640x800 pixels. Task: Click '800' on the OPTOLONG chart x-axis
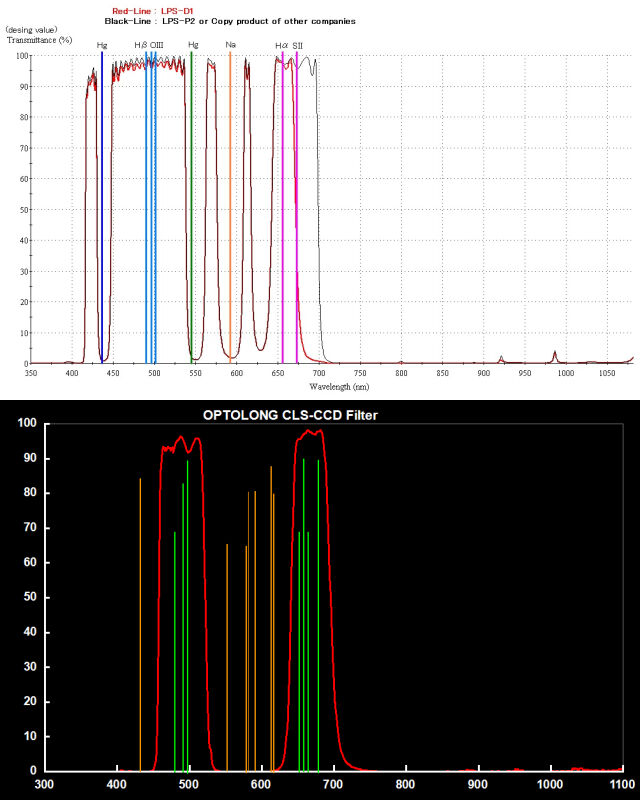406,784
